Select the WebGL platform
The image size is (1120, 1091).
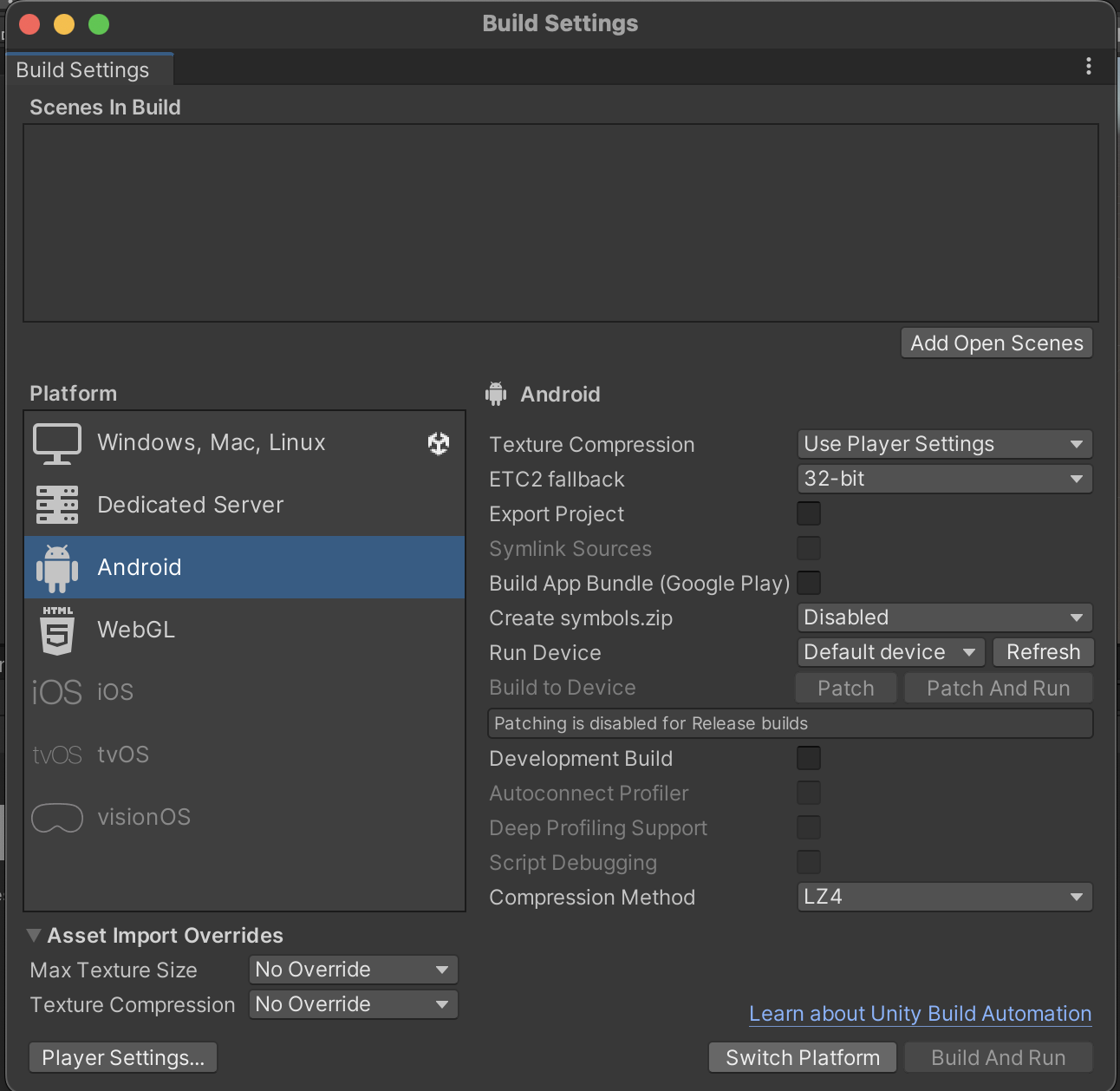click(x=244, y=630)
